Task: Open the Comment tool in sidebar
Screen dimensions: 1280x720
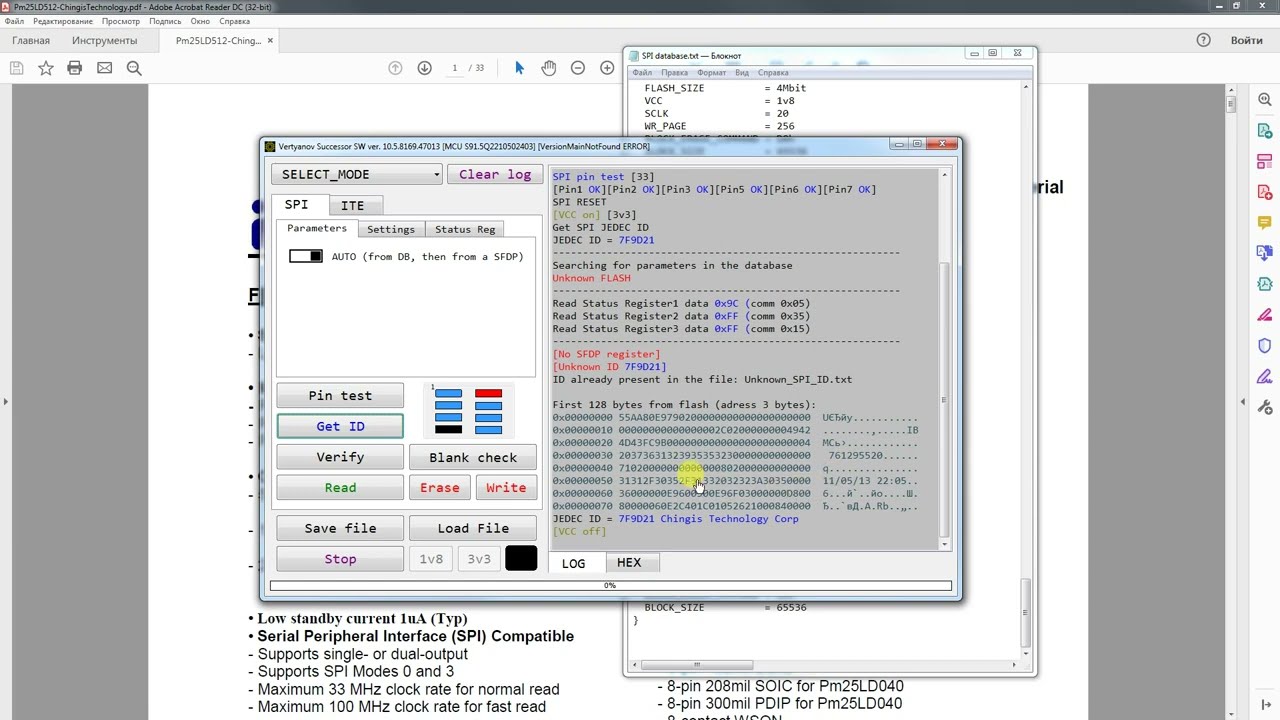Action: click(x=1265, y=223)
